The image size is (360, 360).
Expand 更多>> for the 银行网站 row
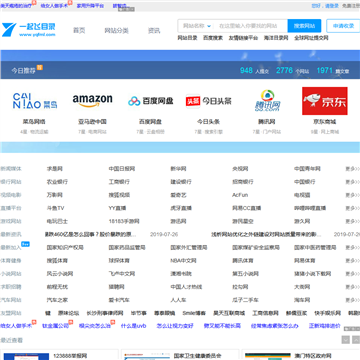[352, 182]
